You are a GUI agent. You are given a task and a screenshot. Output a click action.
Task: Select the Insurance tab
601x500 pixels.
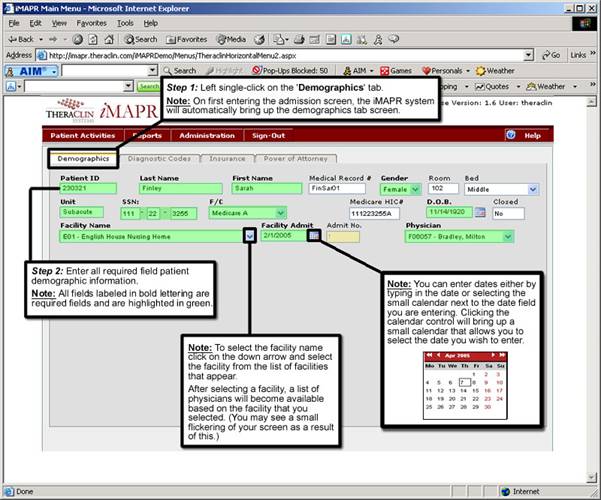(x=227, y=158)
